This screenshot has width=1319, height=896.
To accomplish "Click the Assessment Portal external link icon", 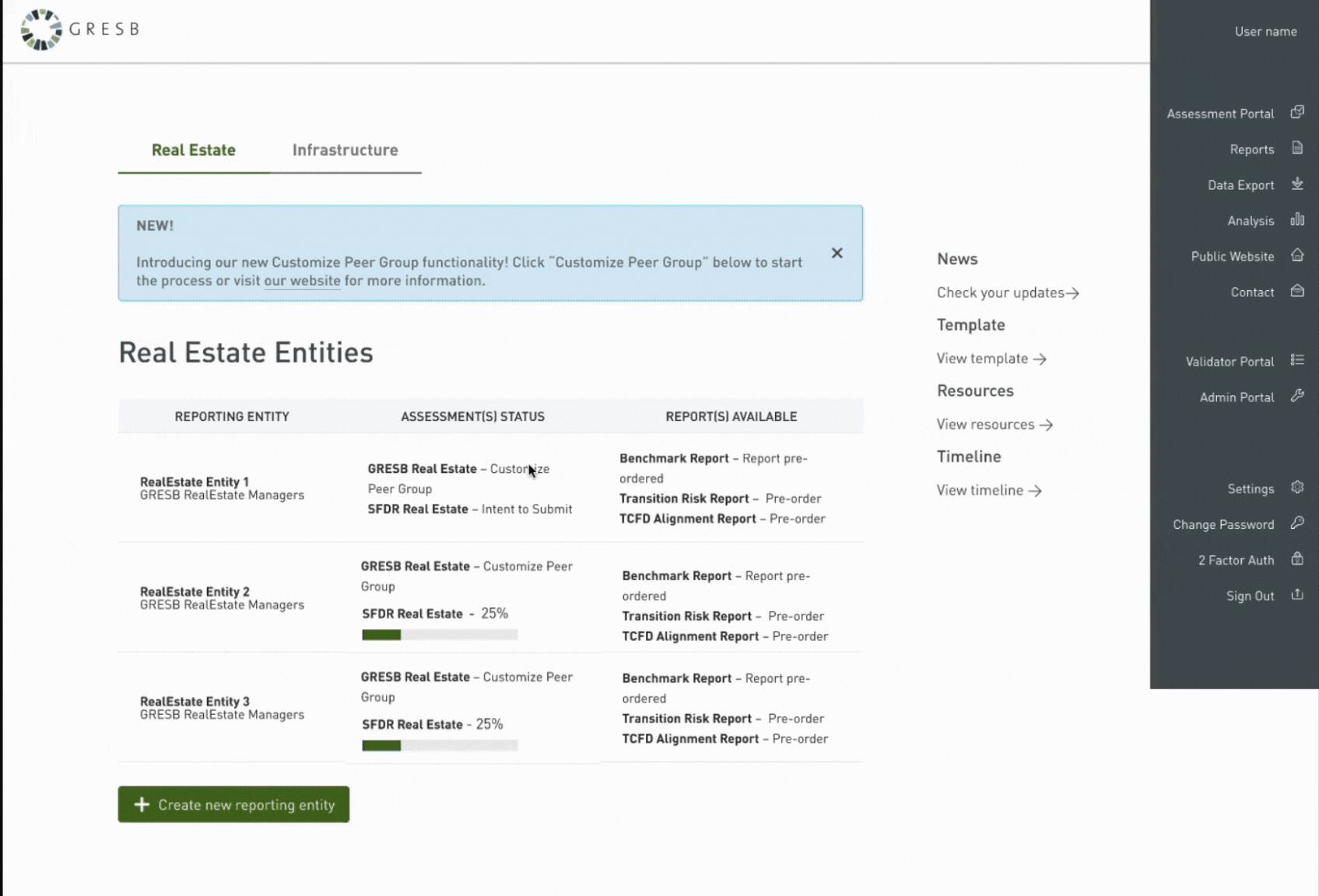I will click(1296, 113).
